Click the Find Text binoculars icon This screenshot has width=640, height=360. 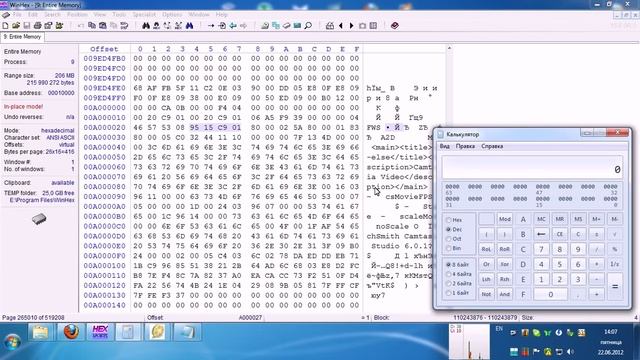pyautogui.click(x=146, y=26)
